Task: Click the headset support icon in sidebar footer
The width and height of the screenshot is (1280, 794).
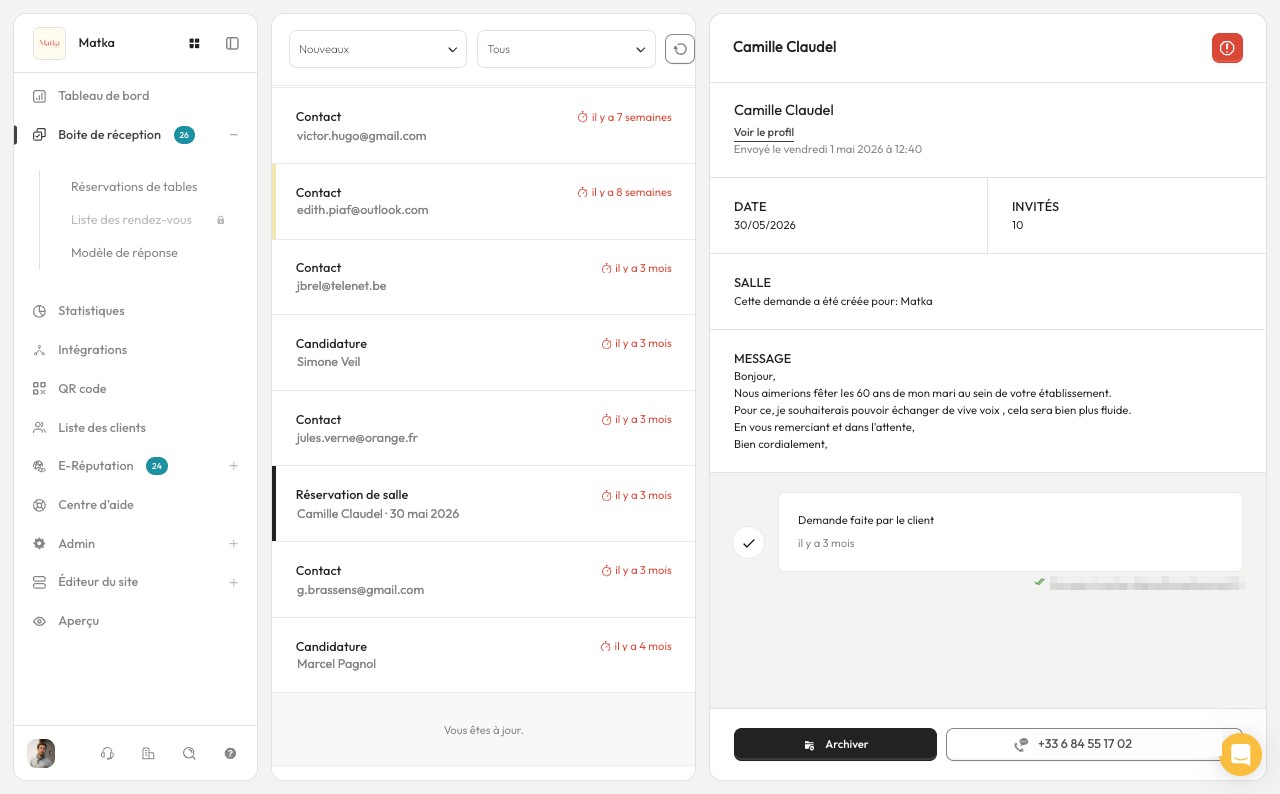Action: click(x=108, y=754)
